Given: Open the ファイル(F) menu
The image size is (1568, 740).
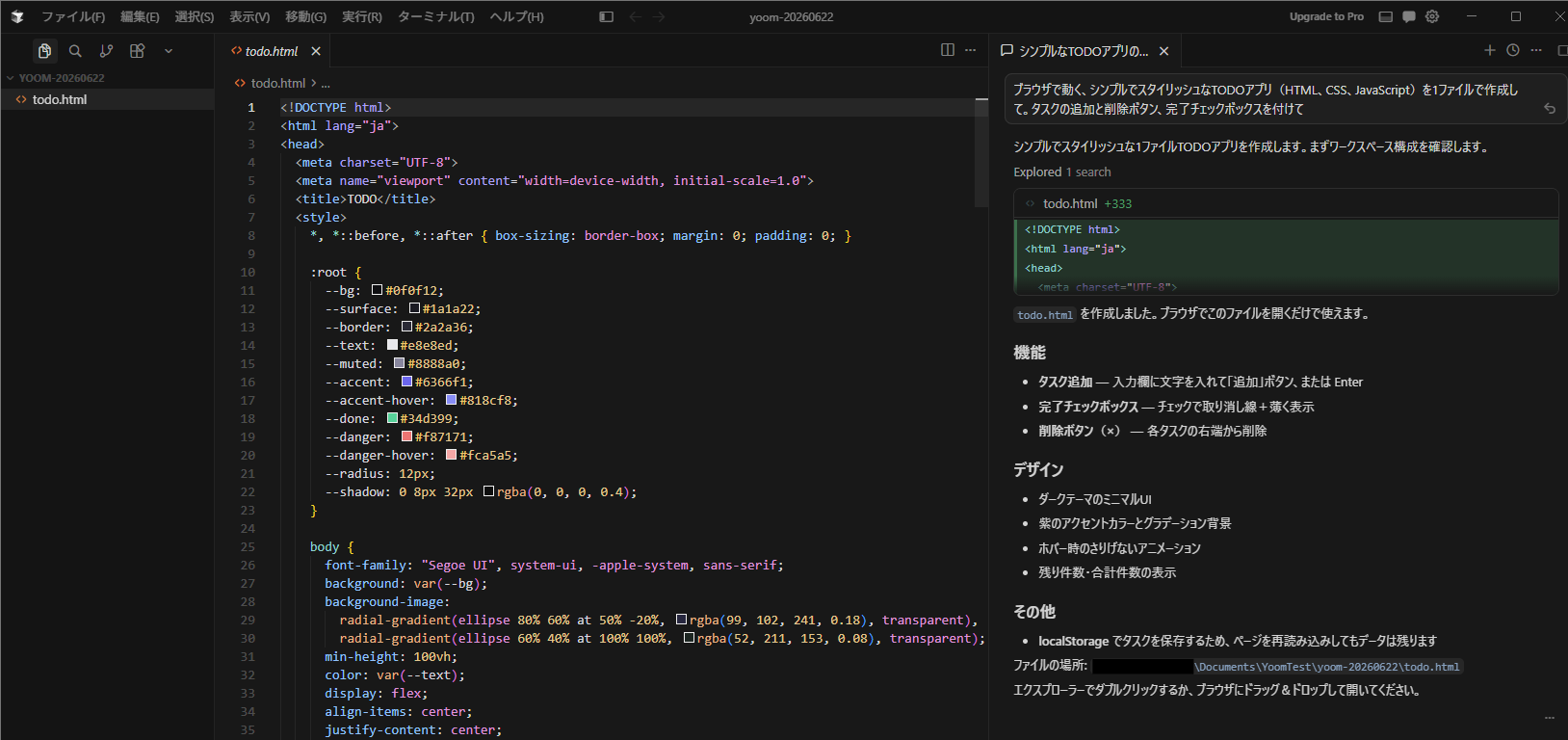Looking at the screenshot, I should (73, 16).
